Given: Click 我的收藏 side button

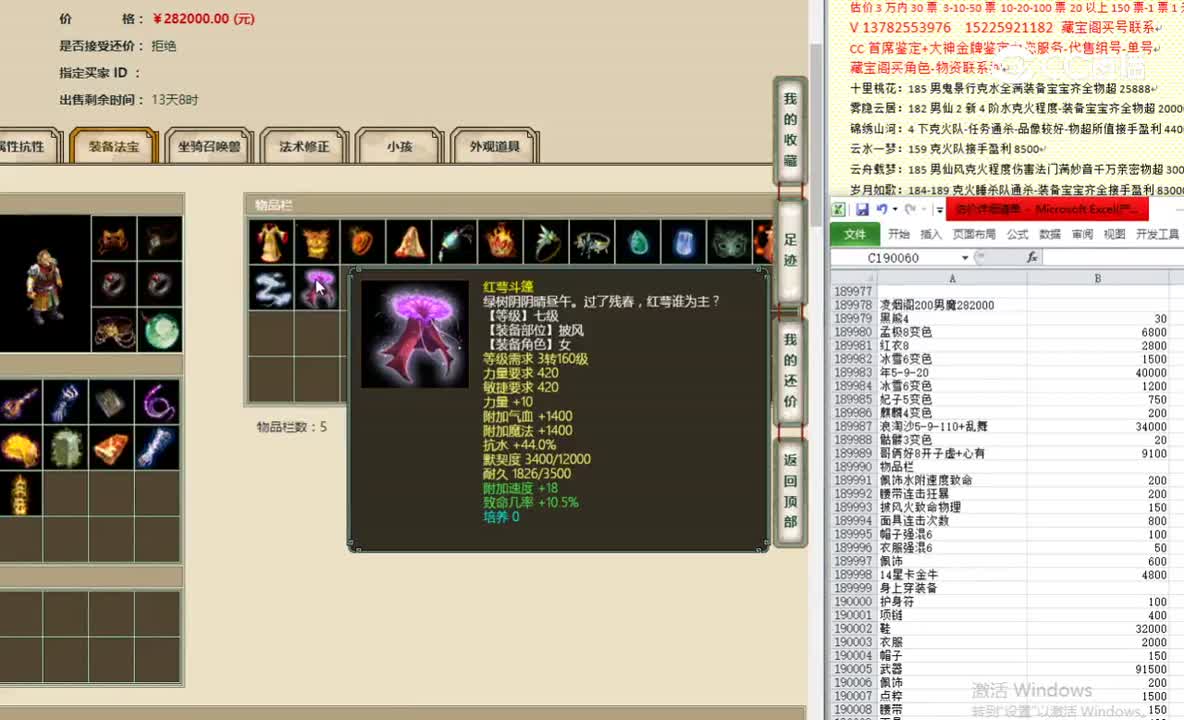Looking at the screenshot, I should point(791,130).
